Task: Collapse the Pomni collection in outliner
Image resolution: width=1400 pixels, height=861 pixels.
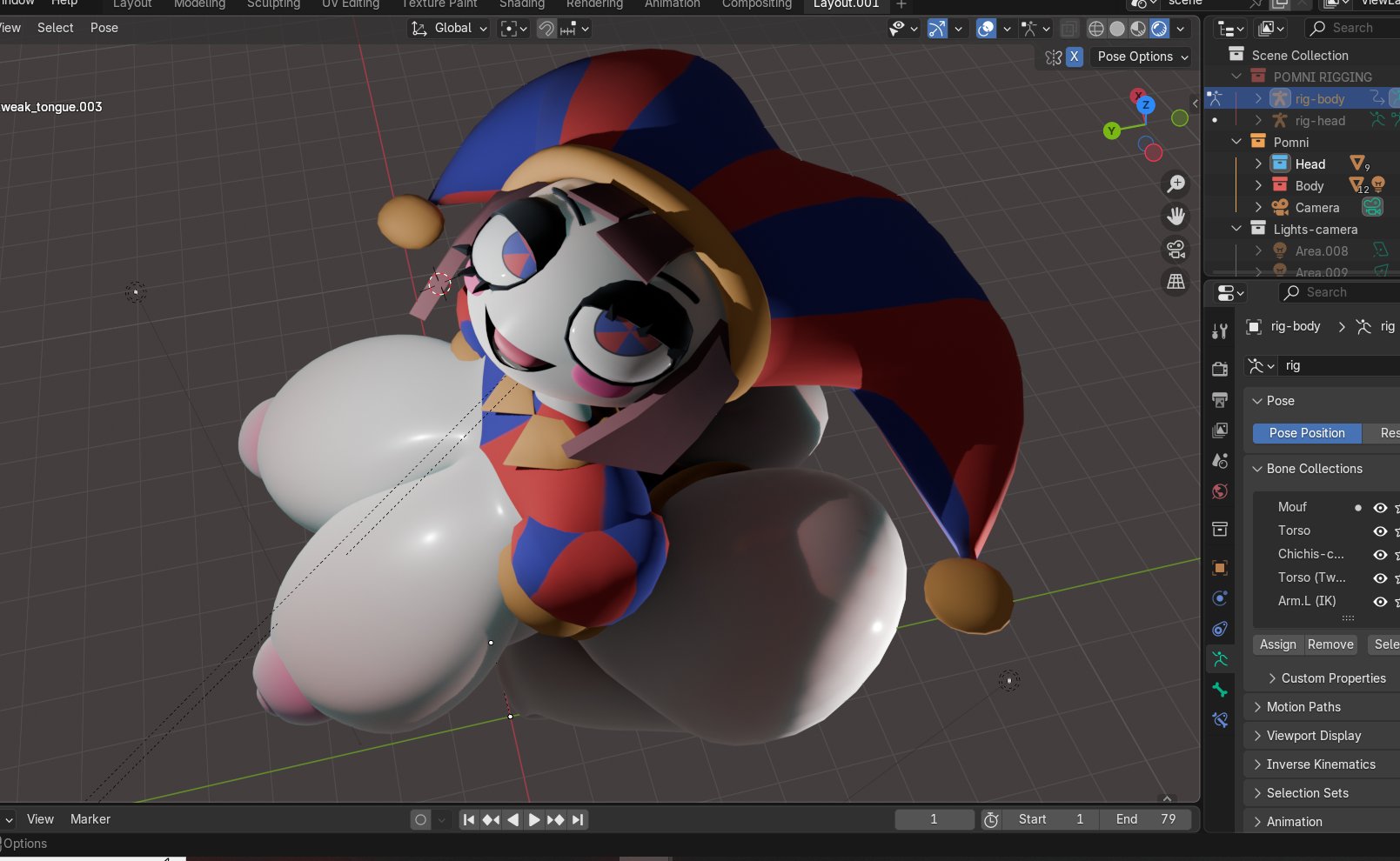Action: pyautogui.click(x=1236, y=142)
